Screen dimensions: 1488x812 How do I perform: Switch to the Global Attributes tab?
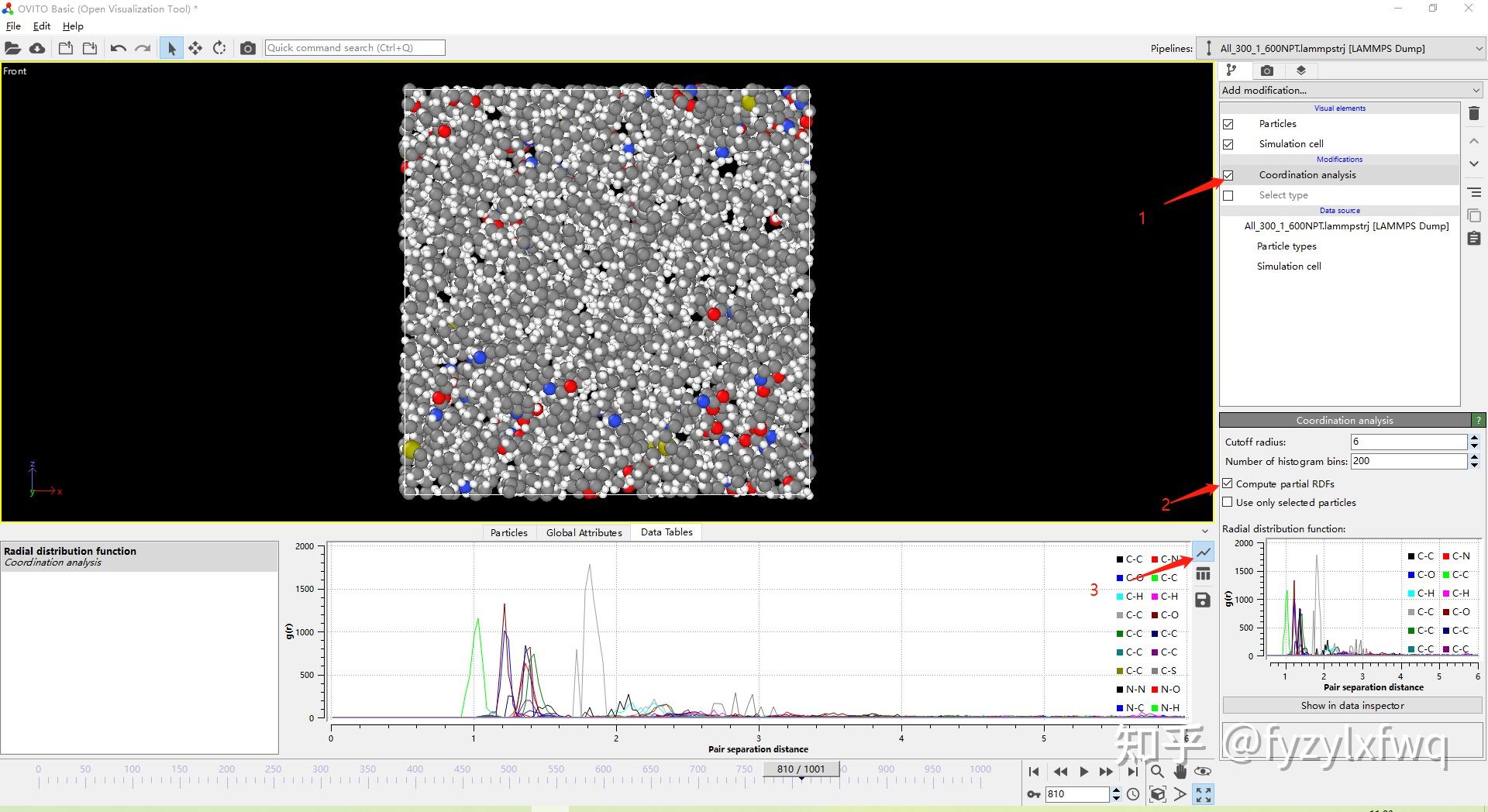[584, 532]
